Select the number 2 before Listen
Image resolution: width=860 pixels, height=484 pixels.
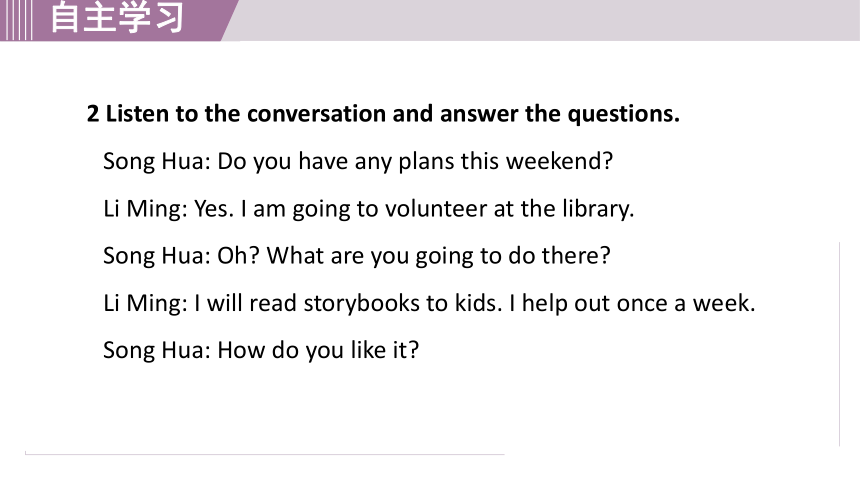click(93, 114)
